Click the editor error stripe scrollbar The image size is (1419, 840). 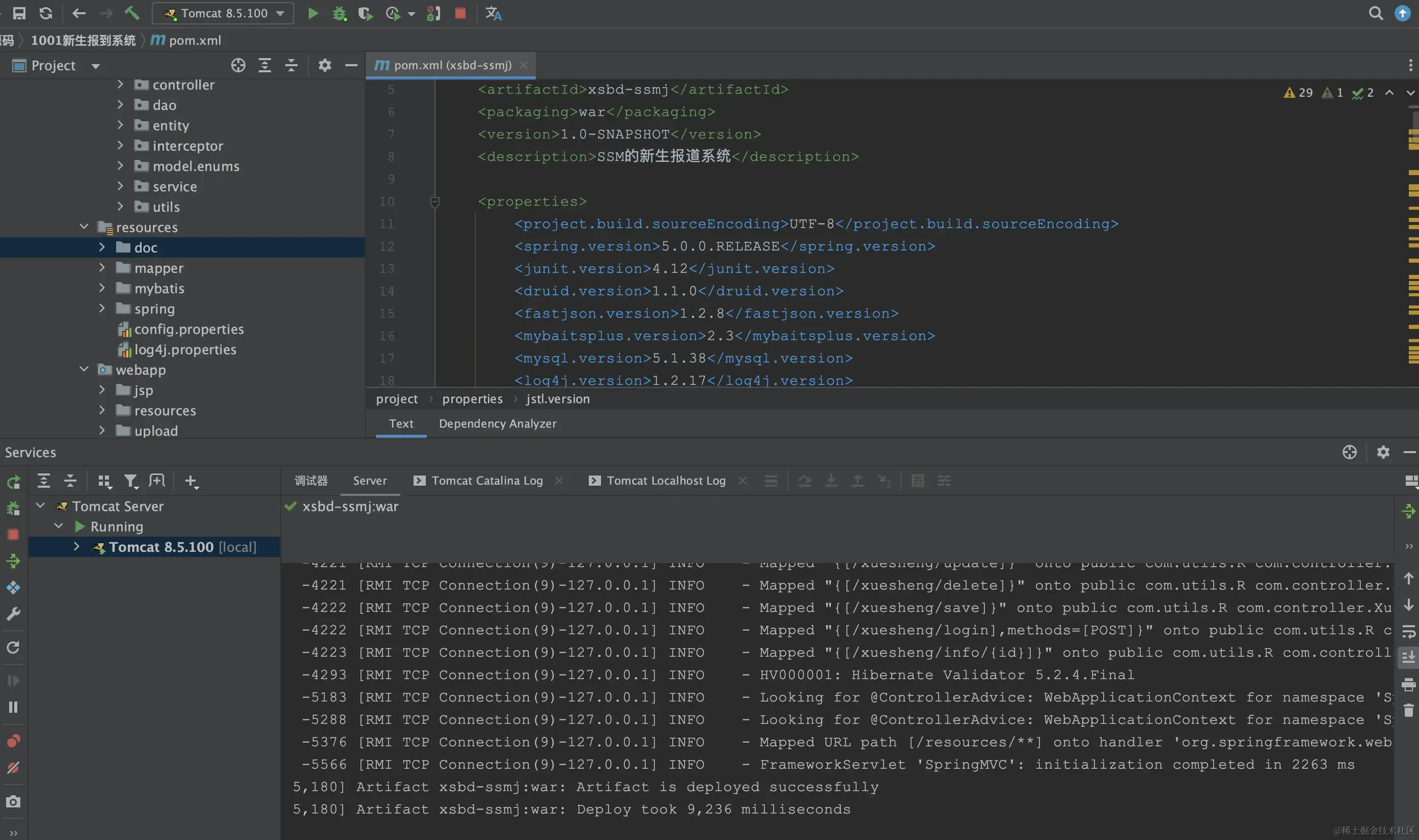(x=1413, y=238)
